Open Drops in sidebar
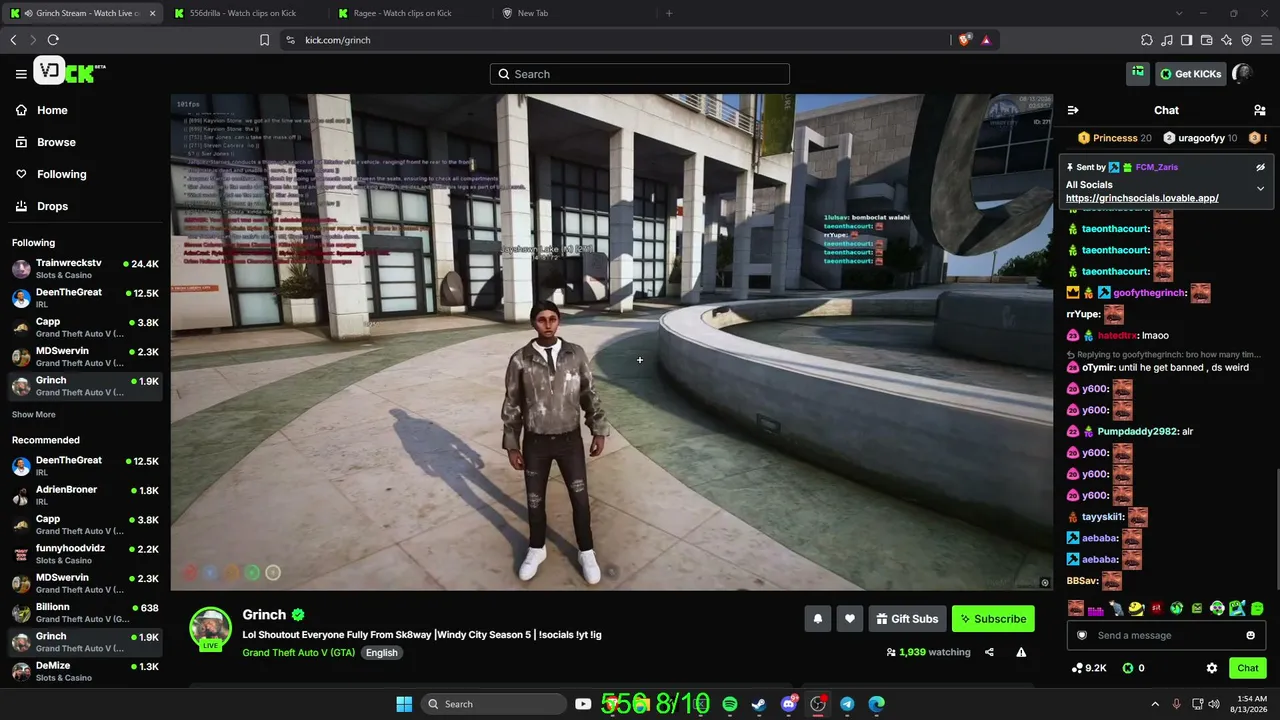Viewport: 1280px width, 720px height. pyautogui.click(x=42, y=206)
